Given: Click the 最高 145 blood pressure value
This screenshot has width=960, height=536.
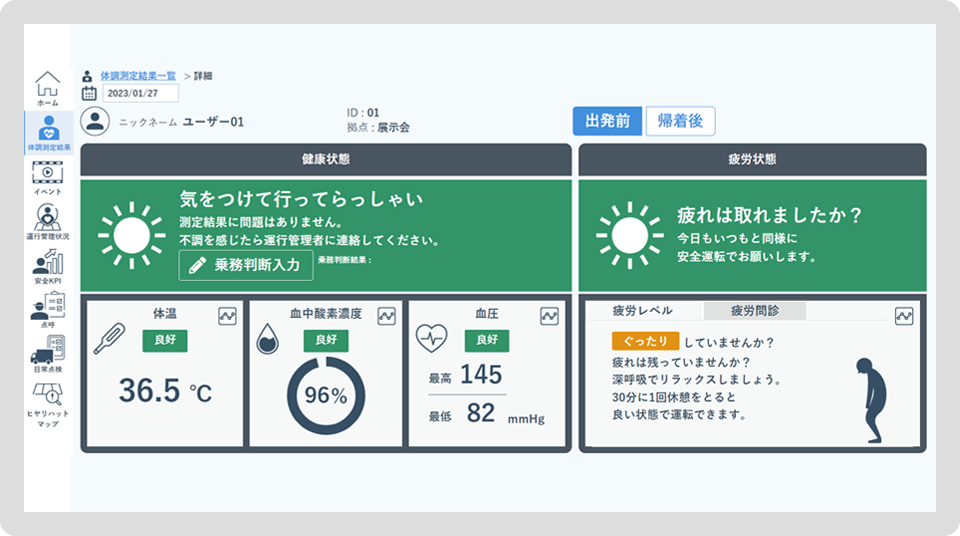Looking at the screenshot, I should point(465,374).
